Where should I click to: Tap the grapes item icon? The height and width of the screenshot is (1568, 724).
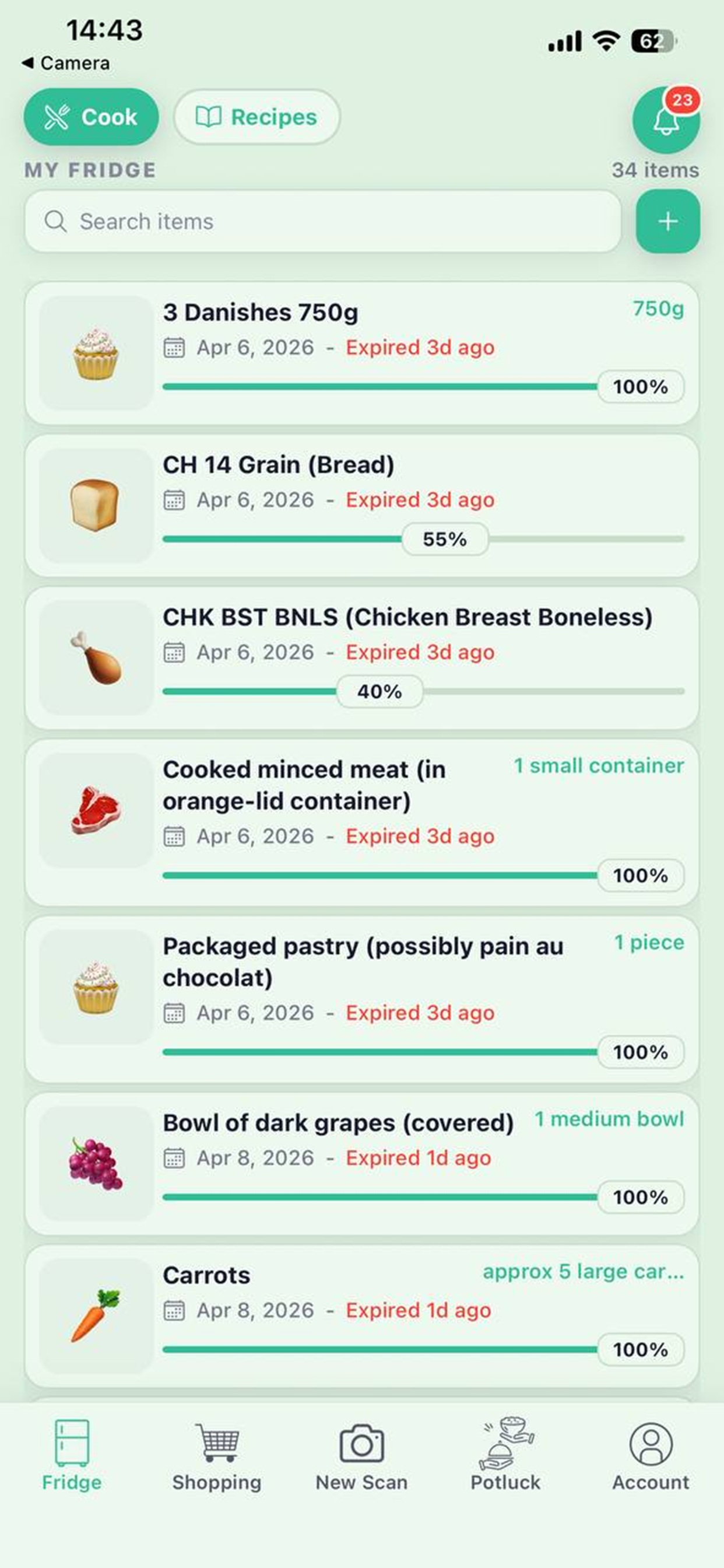pyautogui.click(x=96, y=1163)
